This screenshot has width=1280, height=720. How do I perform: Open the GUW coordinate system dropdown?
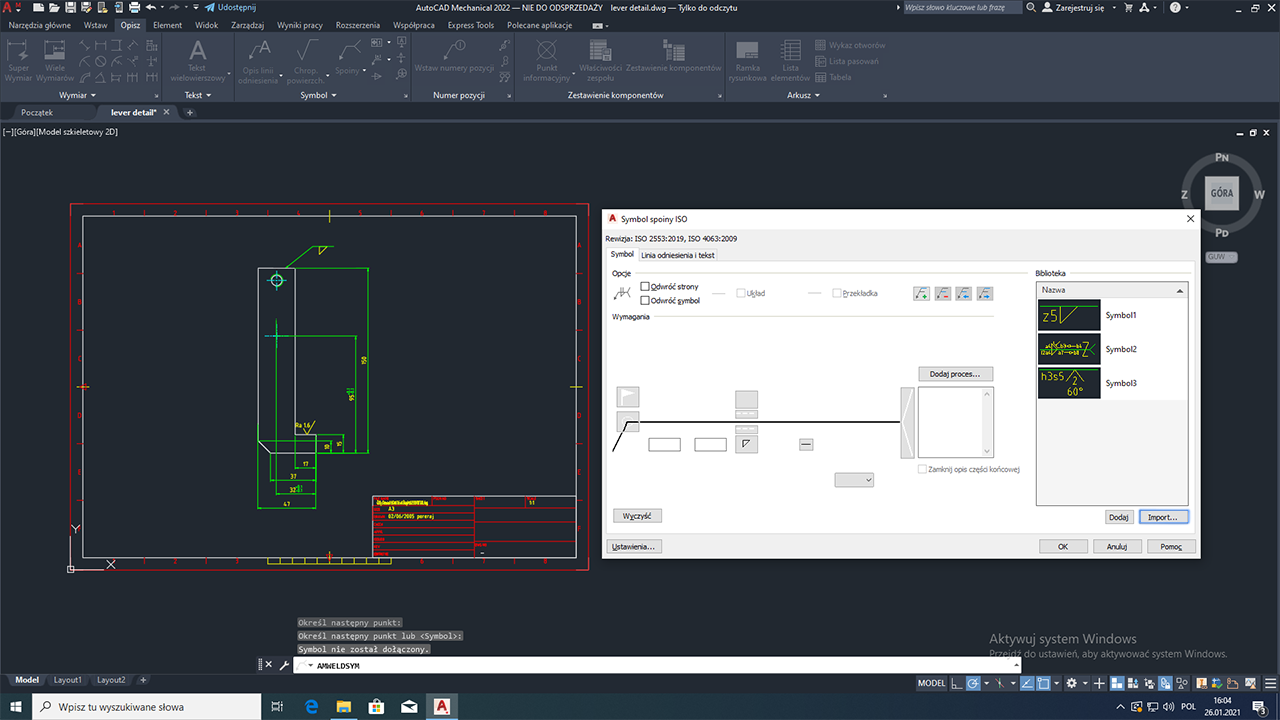tap(1221, 257)
